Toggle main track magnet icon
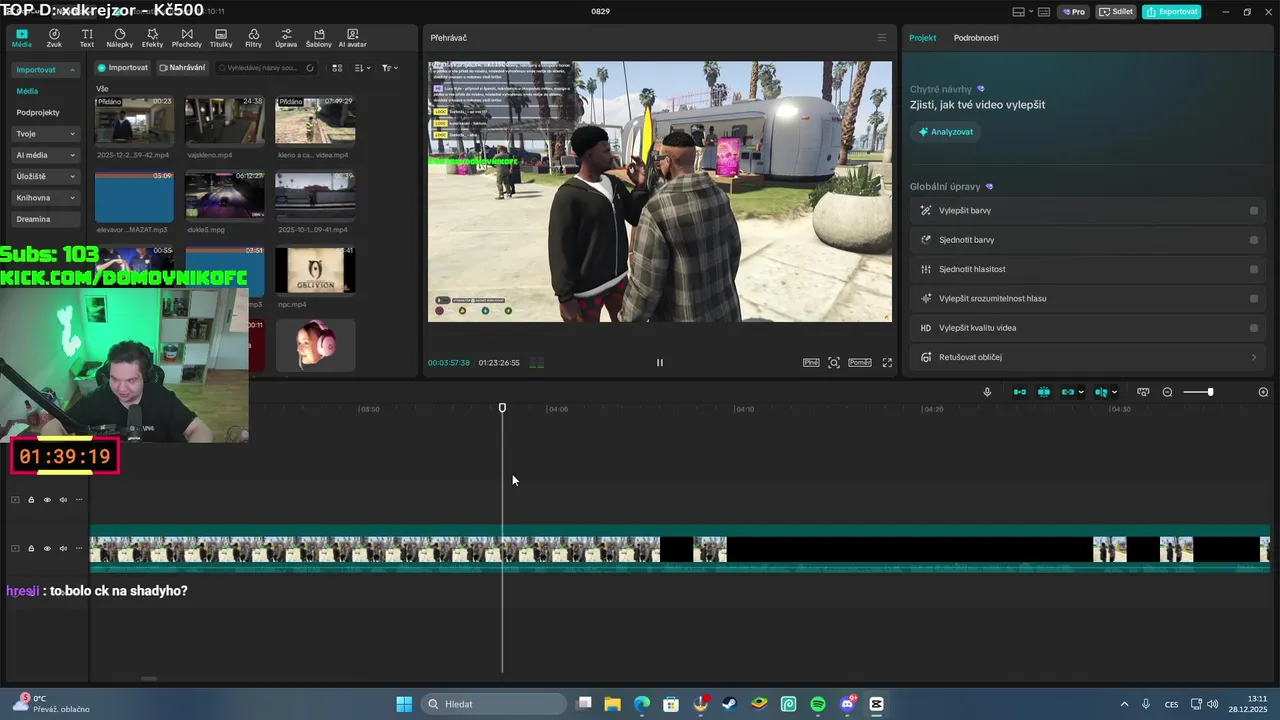Screen dimensions: 1280x720 tap(1019, 392)
